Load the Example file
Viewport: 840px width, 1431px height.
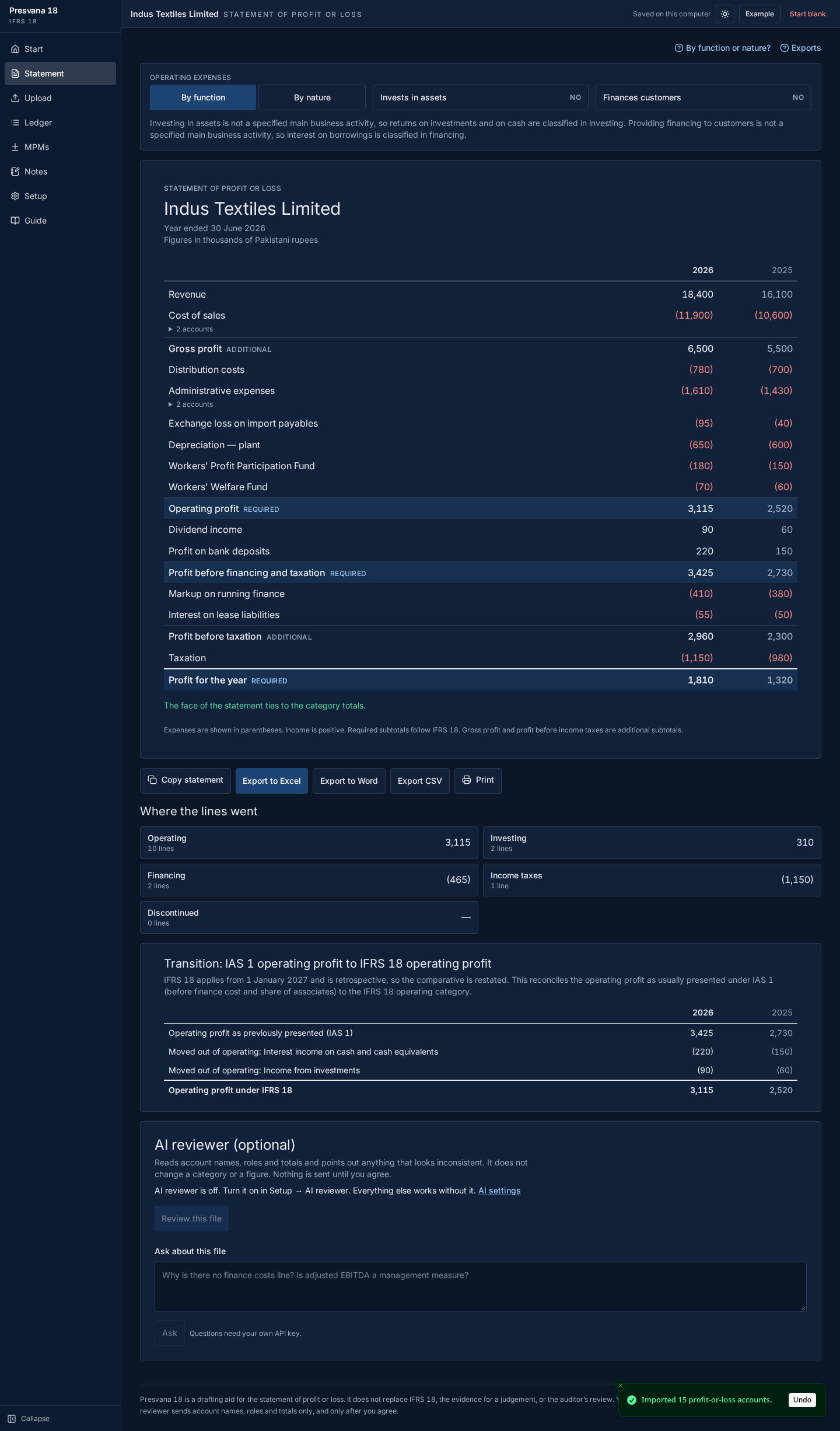[759, 14]
